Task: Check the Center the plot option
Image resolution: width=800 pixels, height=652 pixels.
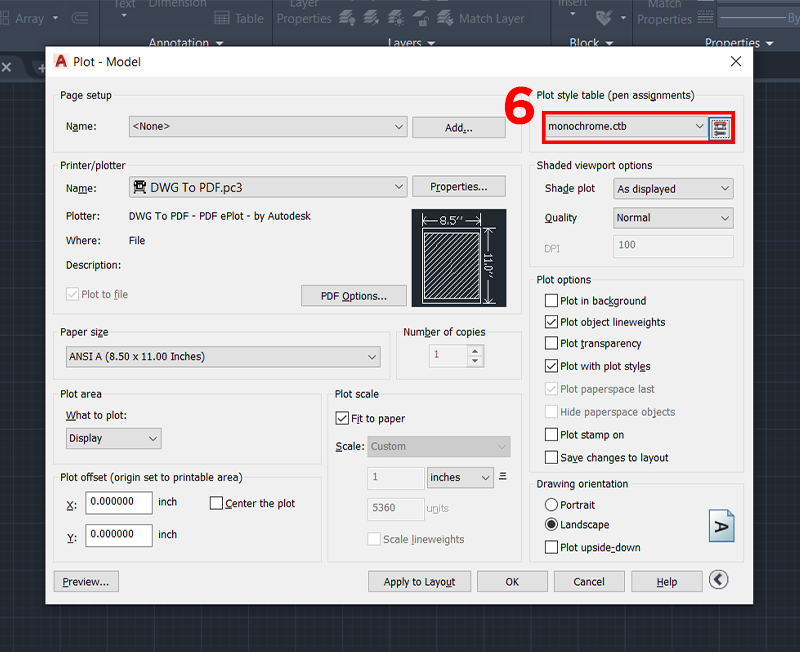Action: click(217, 503)
